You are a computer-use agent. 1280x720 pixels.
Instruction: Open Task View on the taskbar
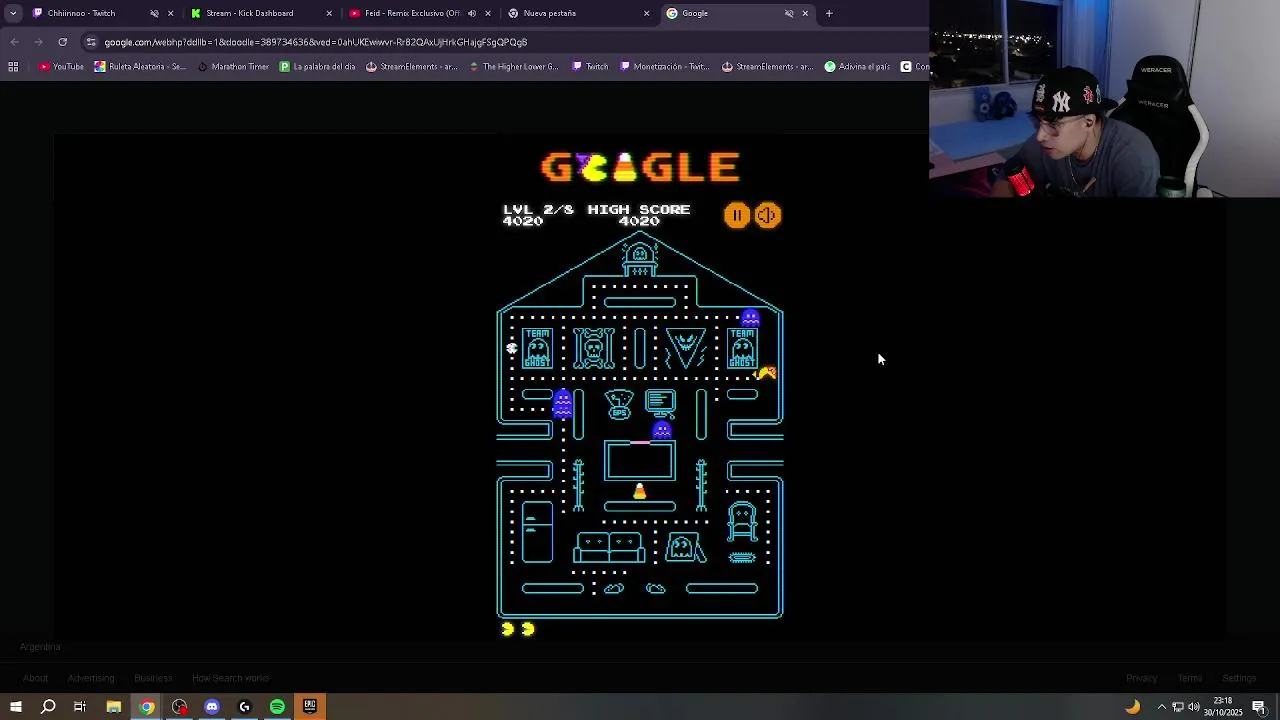click(x=80, y=707)
